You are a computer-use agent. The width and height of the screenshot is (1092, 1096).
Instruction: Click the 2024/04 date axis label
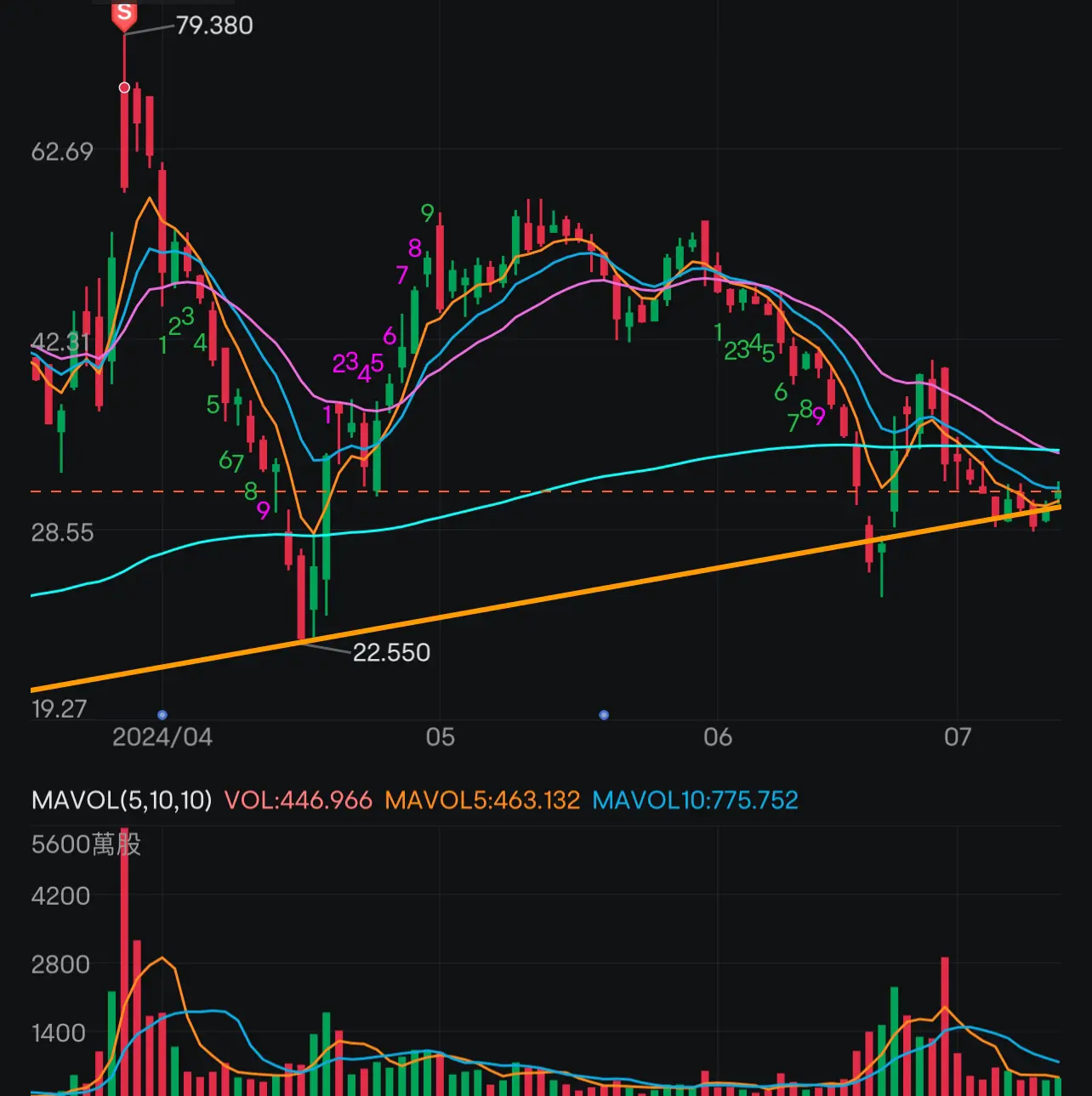162,736
